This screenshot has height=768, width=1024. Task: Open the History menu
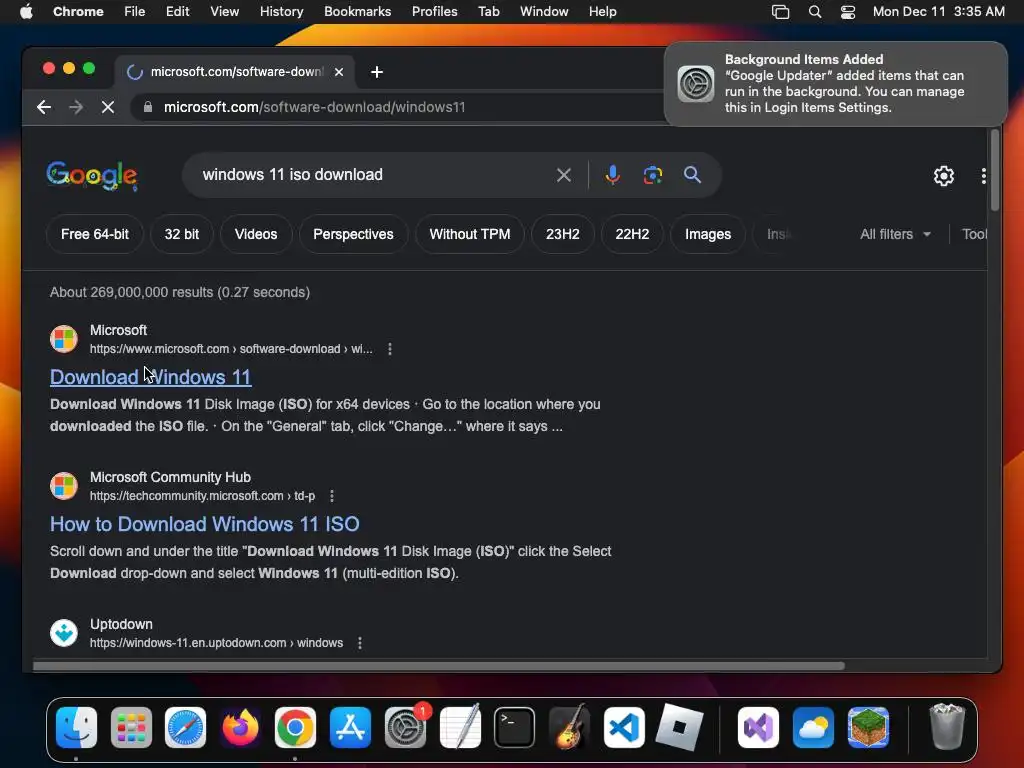tap(281, 12)
